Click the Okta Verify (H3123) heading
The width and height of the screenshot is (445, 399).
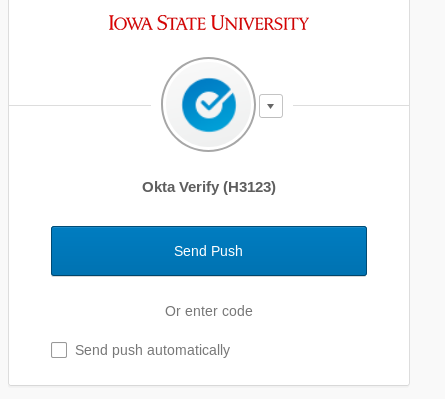[x=209, y=187]
